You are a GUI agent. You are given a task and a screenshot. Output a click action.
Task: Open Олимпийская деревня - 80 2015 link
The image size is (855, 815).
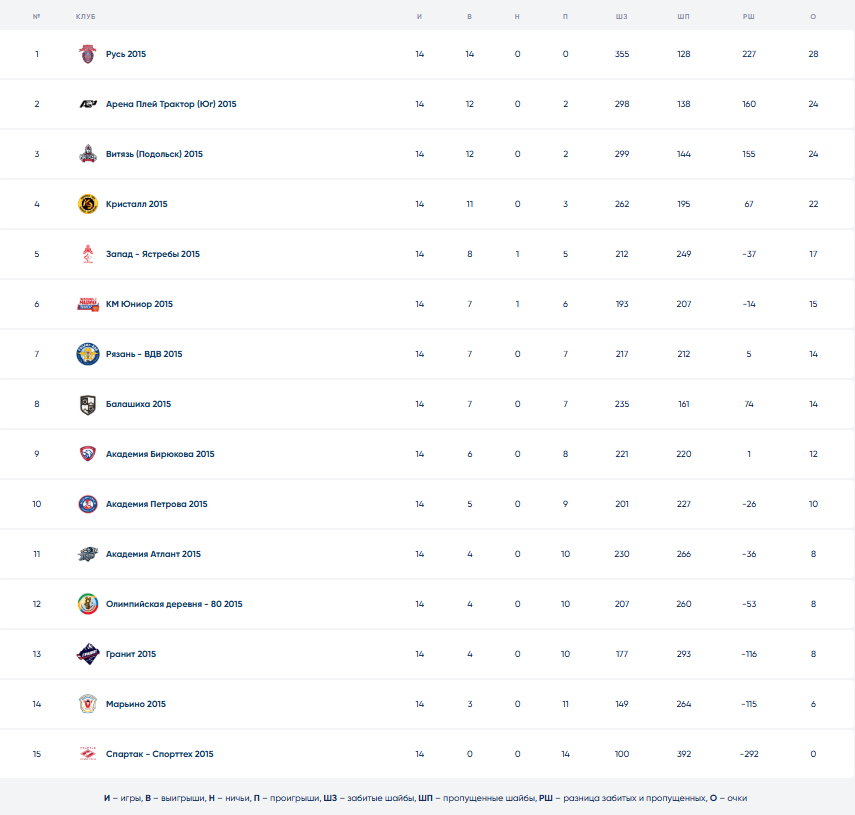click(174, 604)
